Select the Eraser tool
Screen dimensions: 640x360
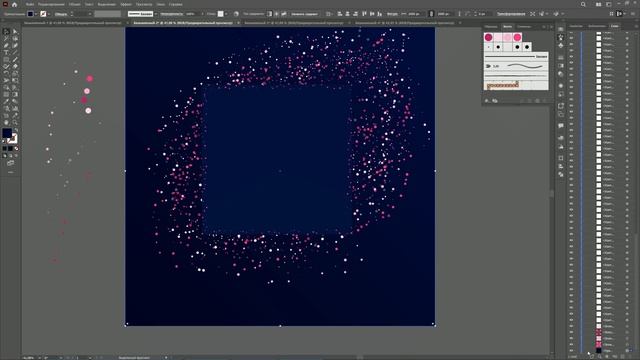point(15,67)
